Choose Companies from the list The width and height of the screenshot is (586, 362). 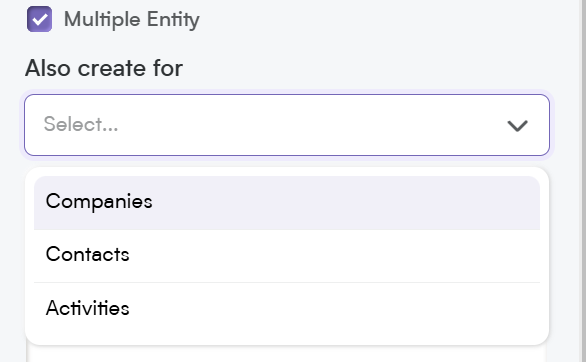pos(287,202)
